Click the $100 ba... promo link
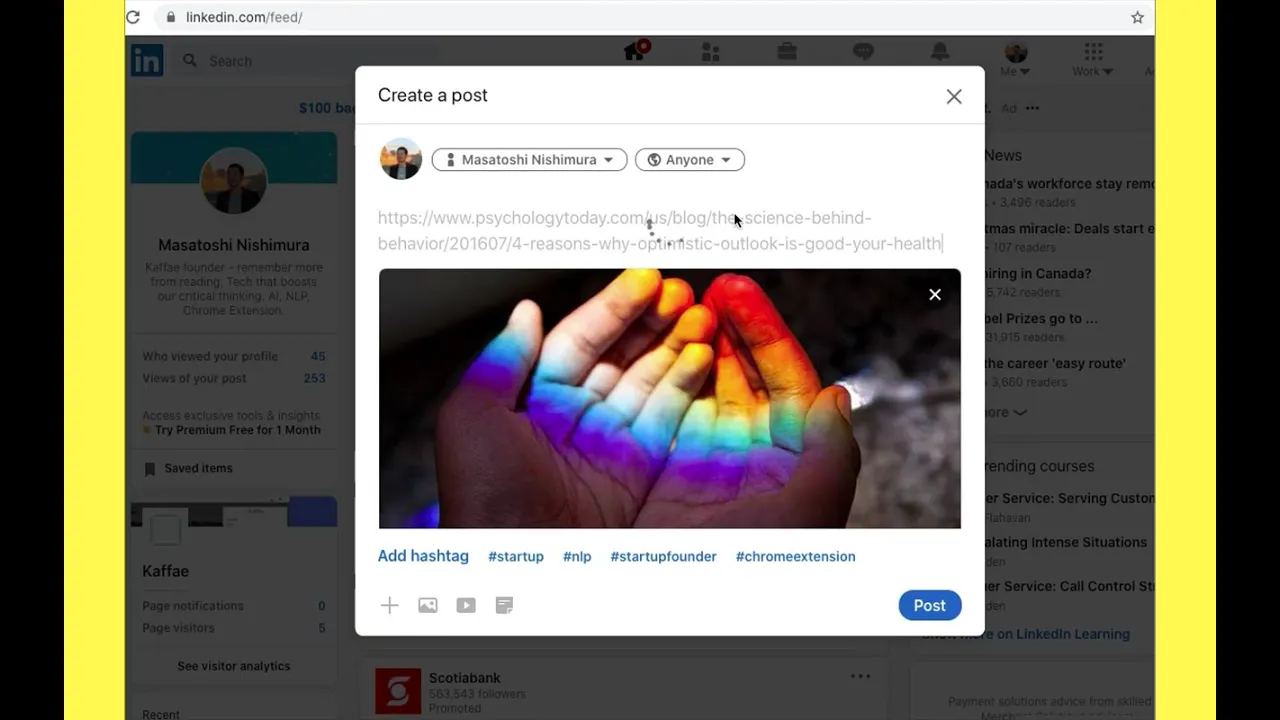Screen dimensions: 1280x720 [327, 108]
